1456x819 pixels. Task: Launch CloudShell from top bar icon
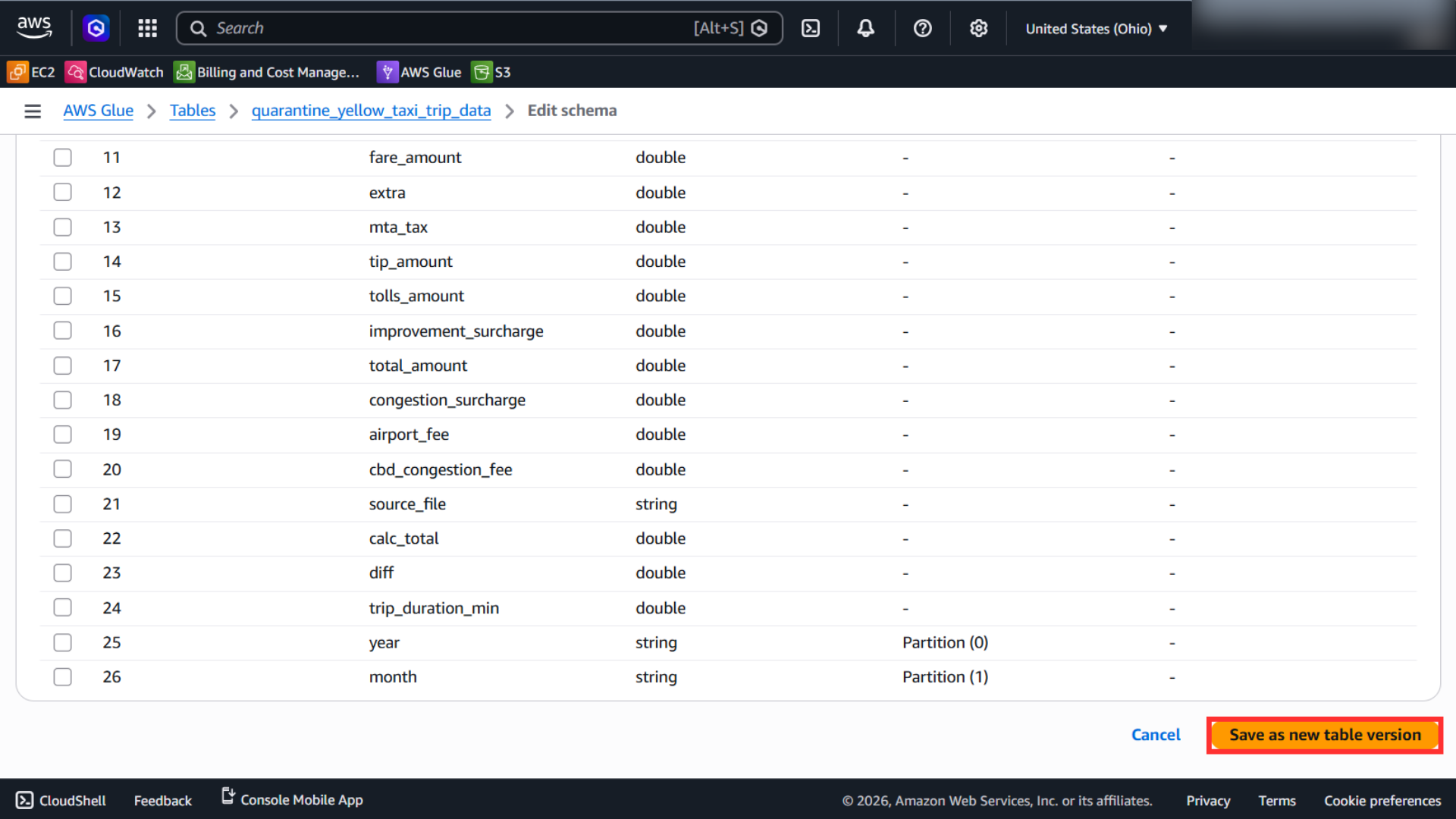click(x=811, y=28)
